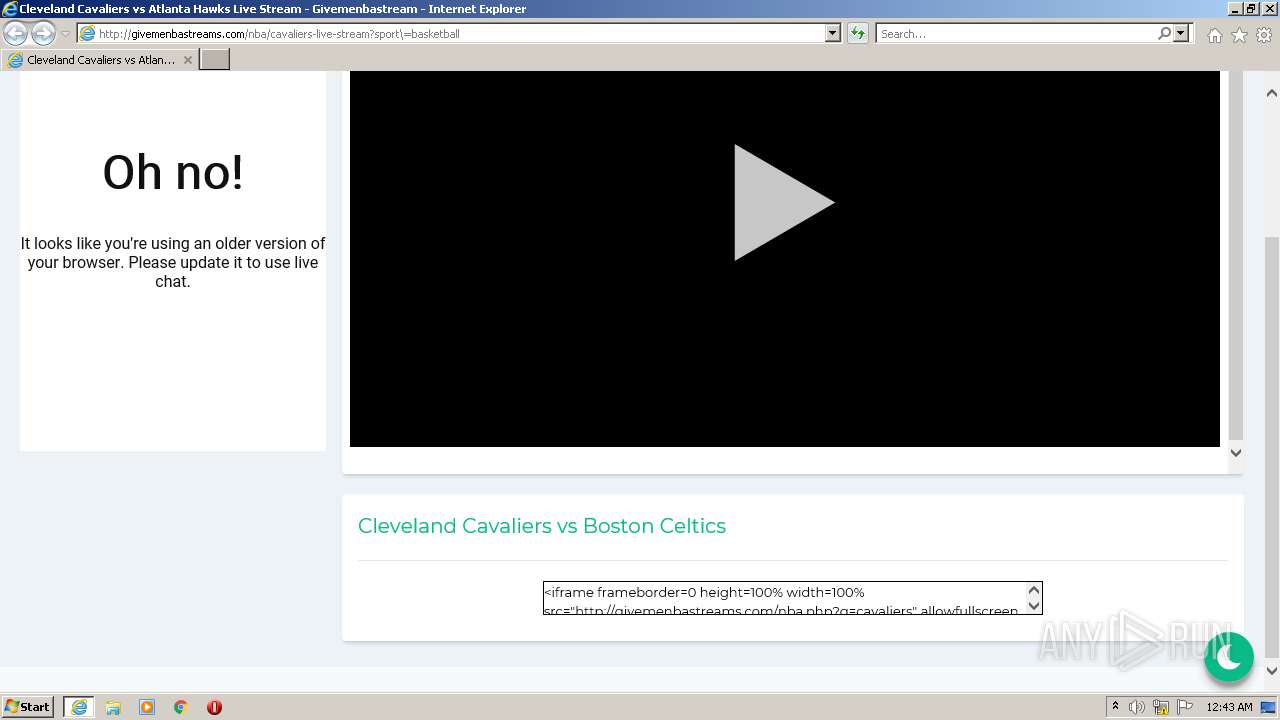Open a new blank tab
The width and height of the screenshot is (1280, 720).
[x=215, y=59]
